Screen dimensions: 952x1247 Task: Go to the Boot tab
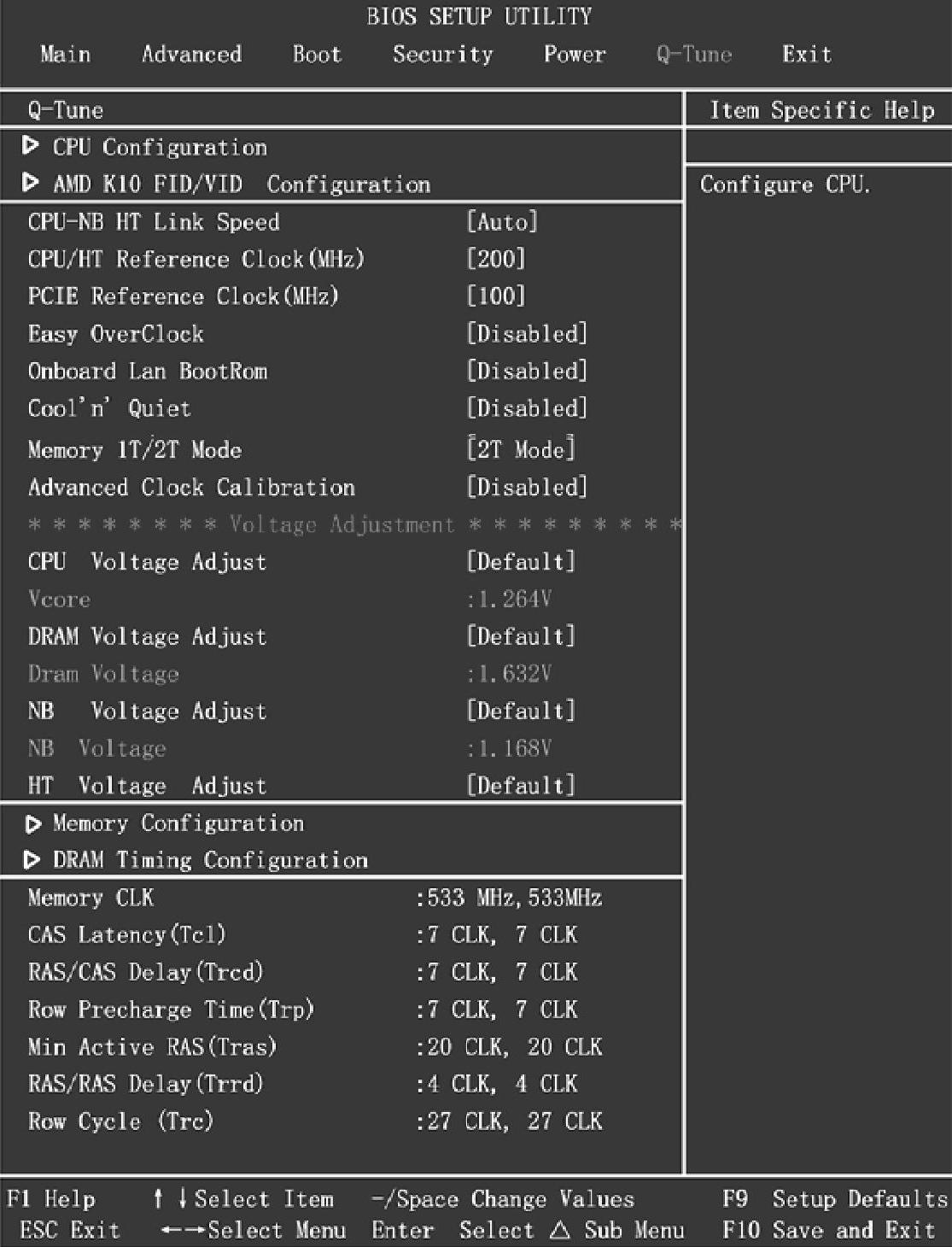click(317, 55)
